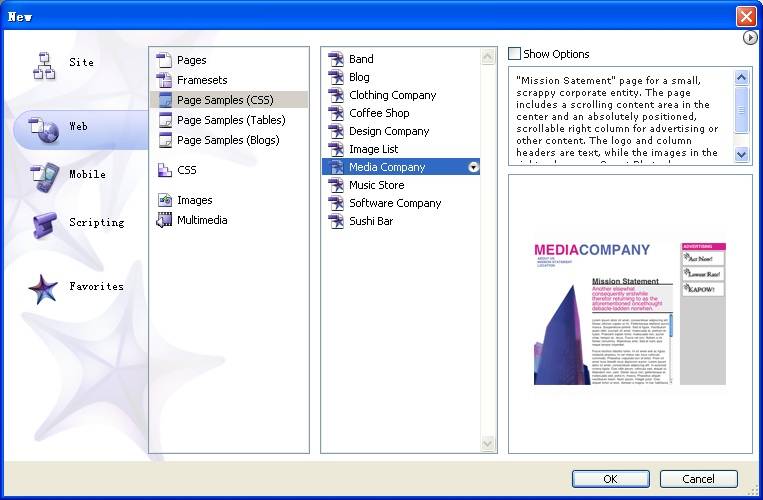Screen dimensions: 763x500
Task: Open the Media Company dropdown arrow
Action: [473, 167]
